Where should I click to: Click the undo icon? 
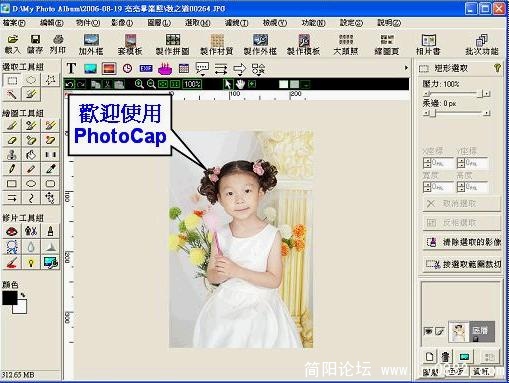[x=69, y=84]
